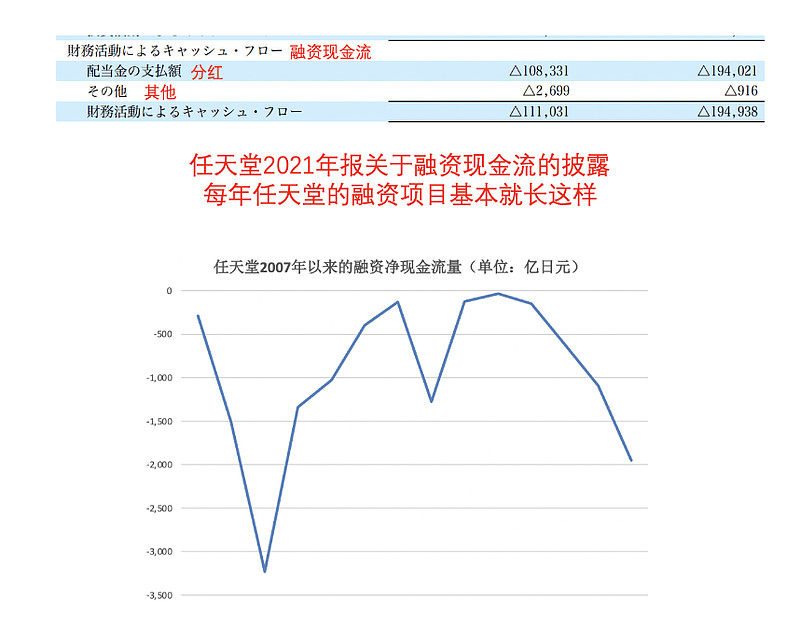Click the other value △2,699
Image resolution: width=800 pixels, height=625 pixels.
pos(546,91)
